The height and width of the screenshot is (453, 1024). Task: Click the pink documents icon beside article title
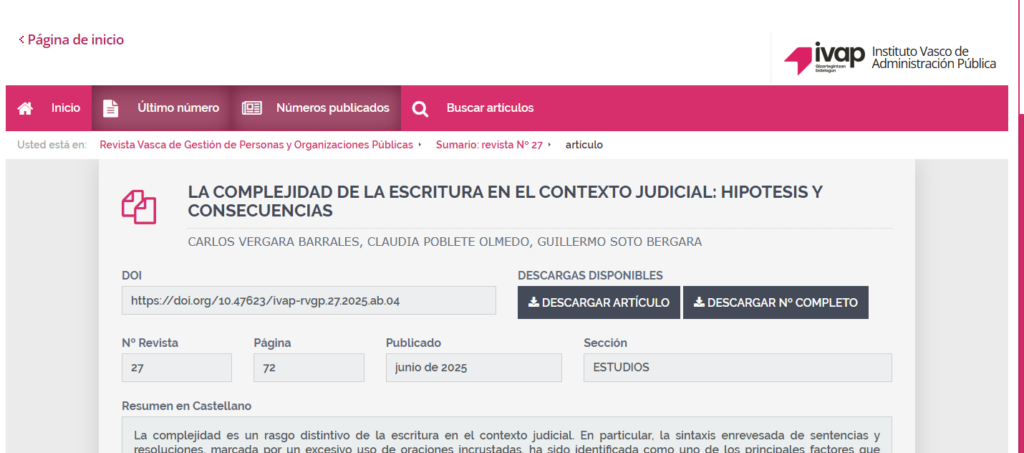(x=139, y=207)
